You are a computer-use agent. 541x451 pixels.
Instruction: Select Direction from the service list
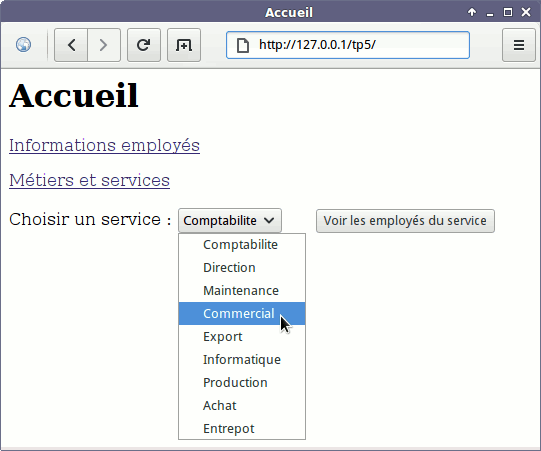point(242,268)
